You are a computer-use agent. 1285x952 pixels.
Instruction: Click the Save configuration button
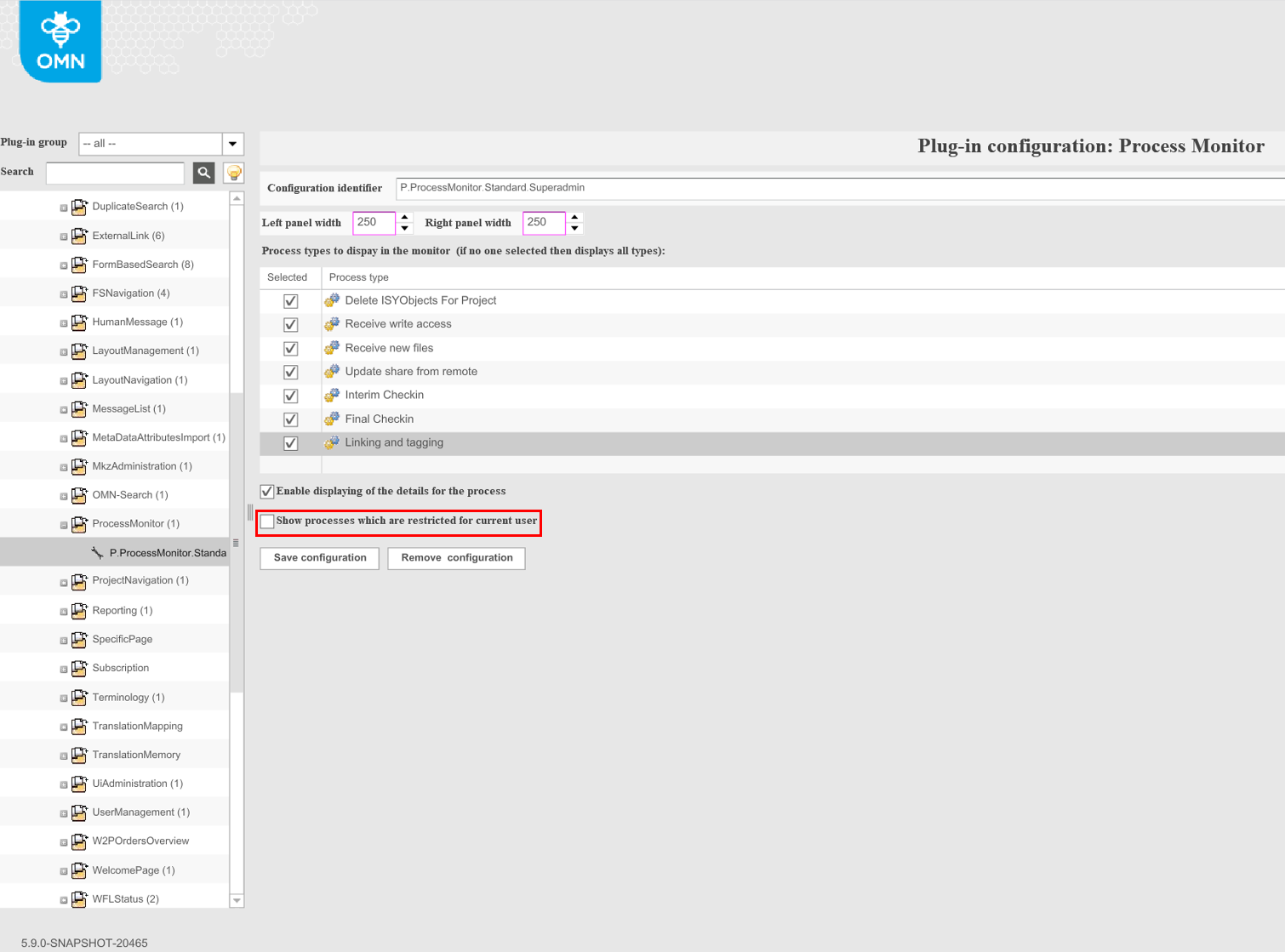(318, 558)
